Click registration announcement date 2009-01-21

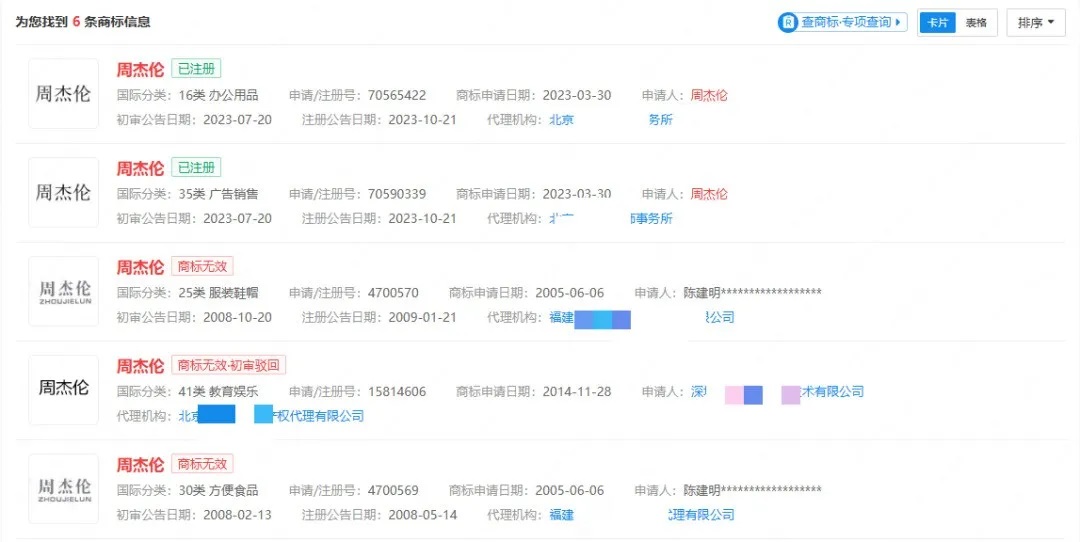click(x=422, y=317)
